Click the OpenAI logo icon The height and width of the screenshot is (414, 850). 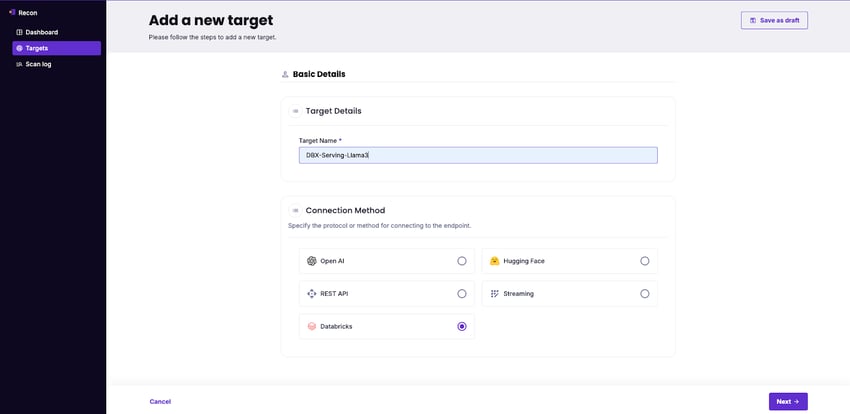(x=312, y=261)
